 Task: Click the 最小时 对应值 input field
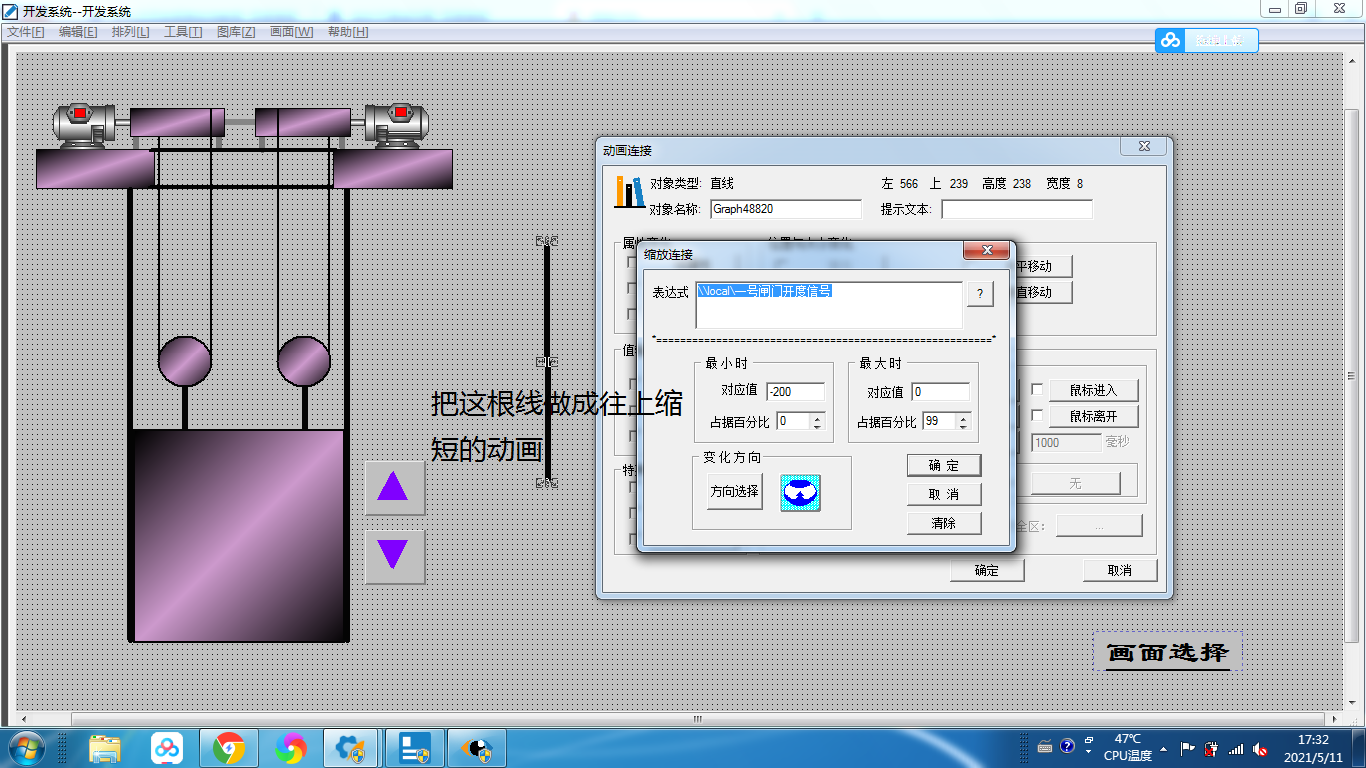click(x=795, y=392)
